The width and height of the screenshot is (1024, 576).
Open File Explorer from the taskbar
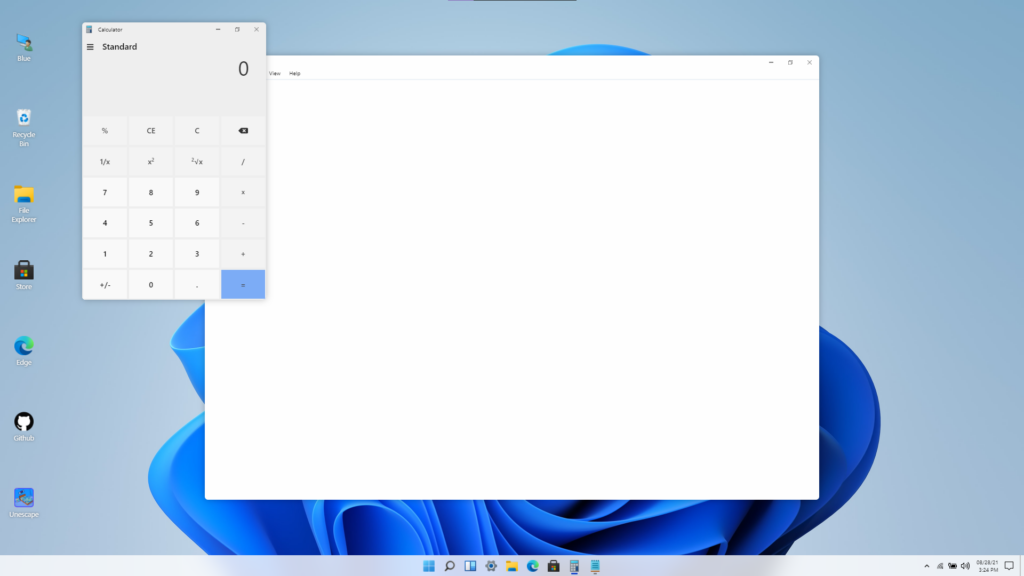[x=511, y=566]
